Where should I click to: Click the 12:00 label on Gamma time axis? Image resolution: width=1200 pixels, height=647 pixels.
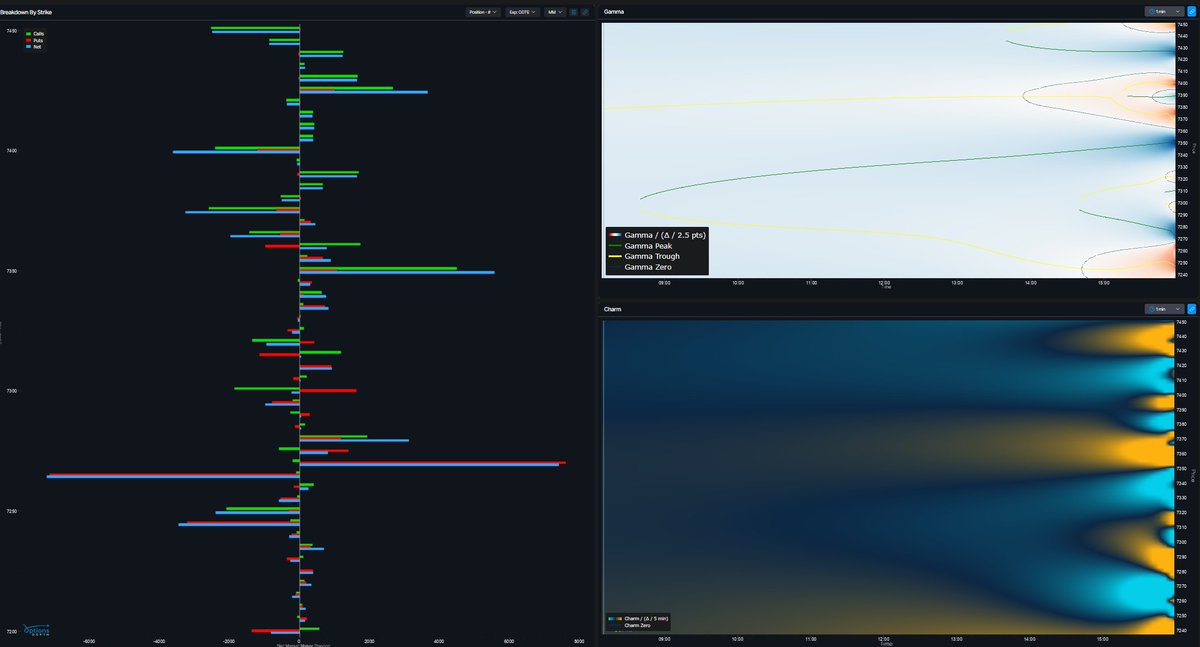coord(884,283)
